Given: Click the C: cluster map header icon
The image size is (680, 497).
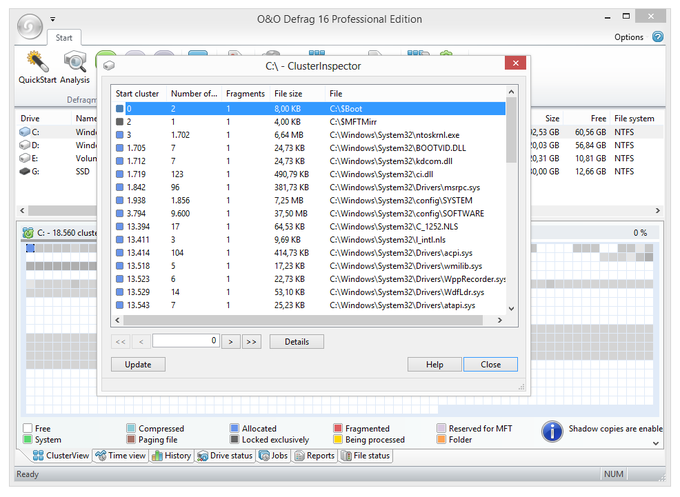Looking at the screenshot, I should 28,233.
